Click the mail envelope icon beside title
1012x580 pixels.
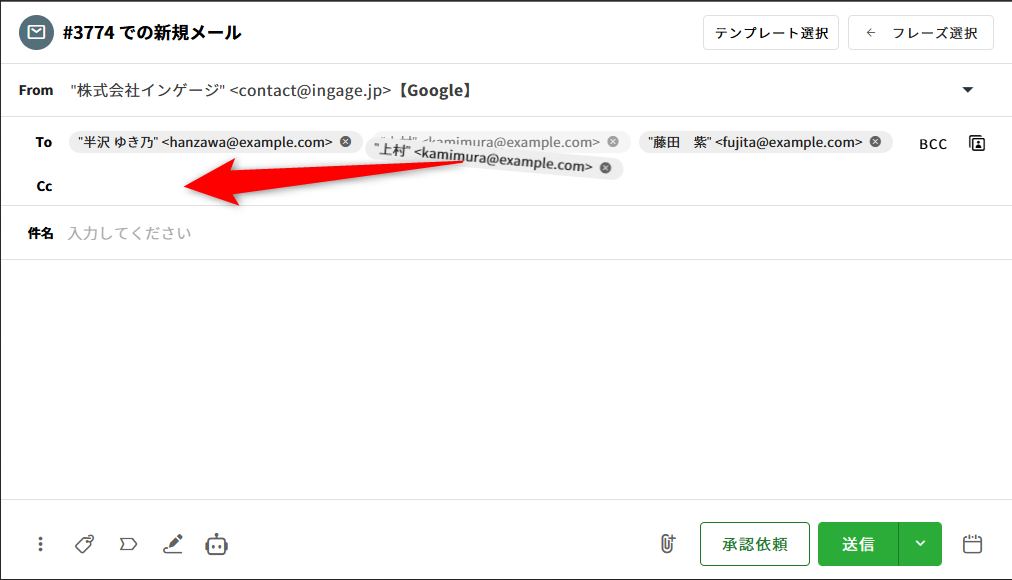tap(36, 32)
